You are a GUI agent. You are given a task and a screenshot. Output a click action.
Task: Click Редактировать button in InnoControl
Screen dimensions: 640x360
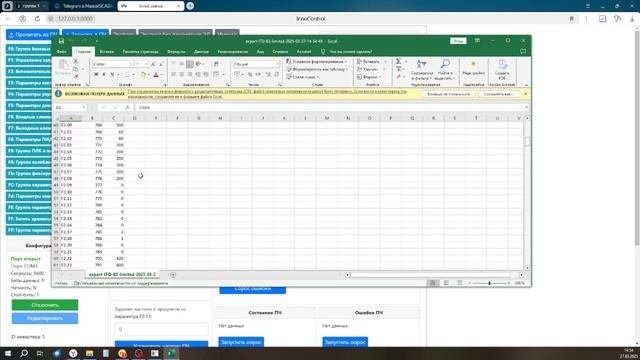pyautogui.click(x=45, y=318)
